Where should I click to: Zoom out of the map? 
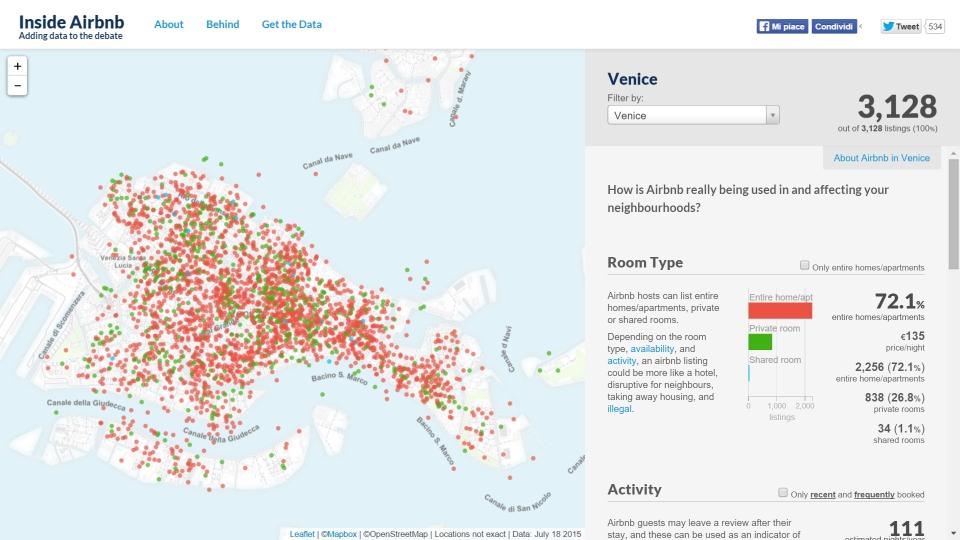pos(17,86)
